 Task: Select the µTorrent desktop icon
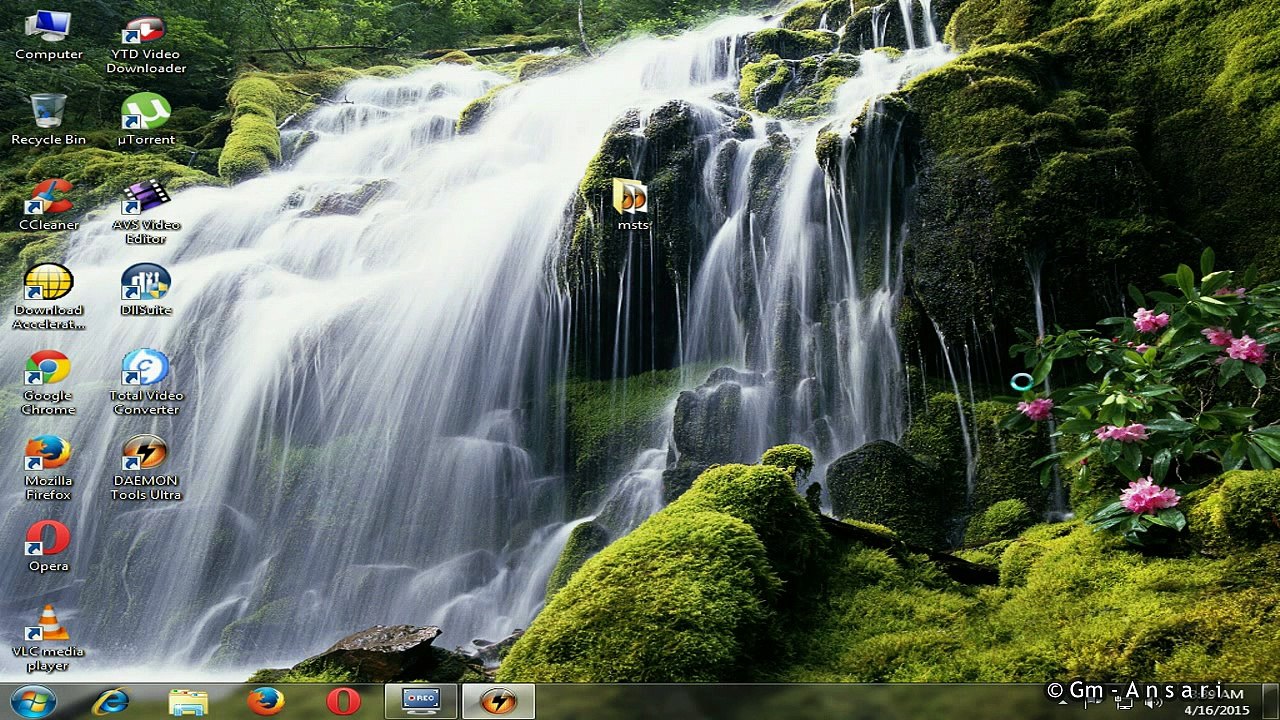[146, 120]
